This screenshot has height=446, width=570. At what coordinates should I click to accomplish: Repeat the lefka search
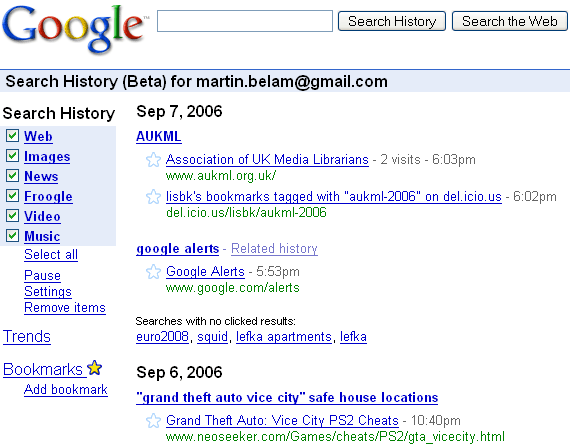[353, 337]
